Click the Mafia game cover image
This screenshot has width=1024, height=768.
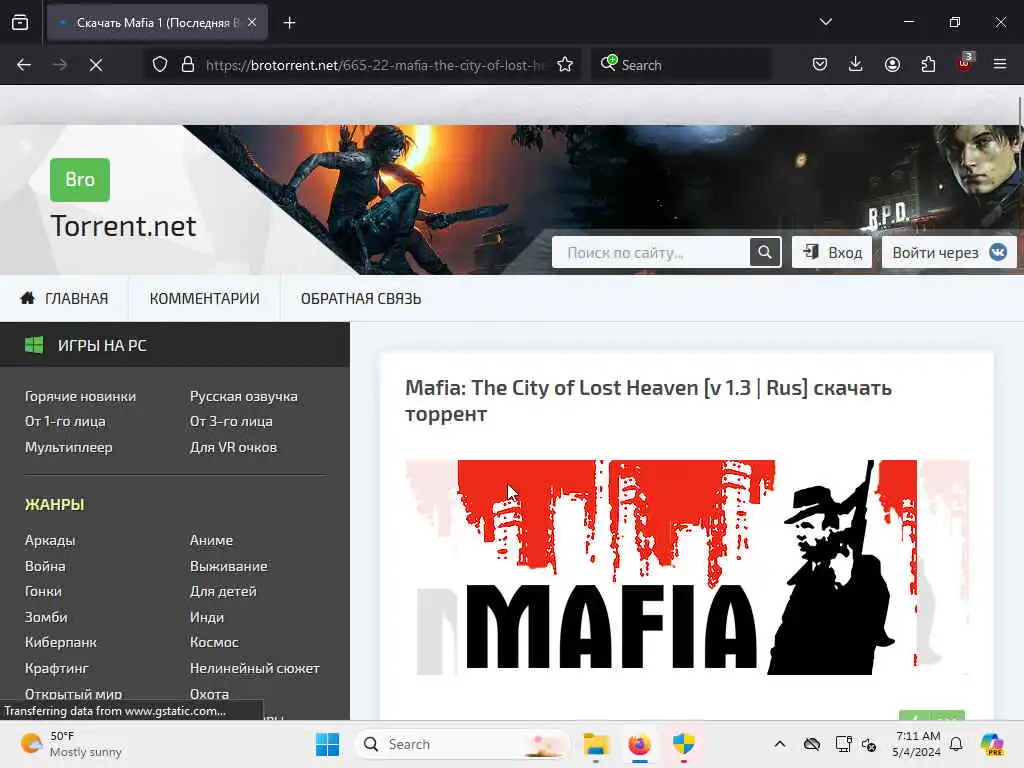click(686, 568)
